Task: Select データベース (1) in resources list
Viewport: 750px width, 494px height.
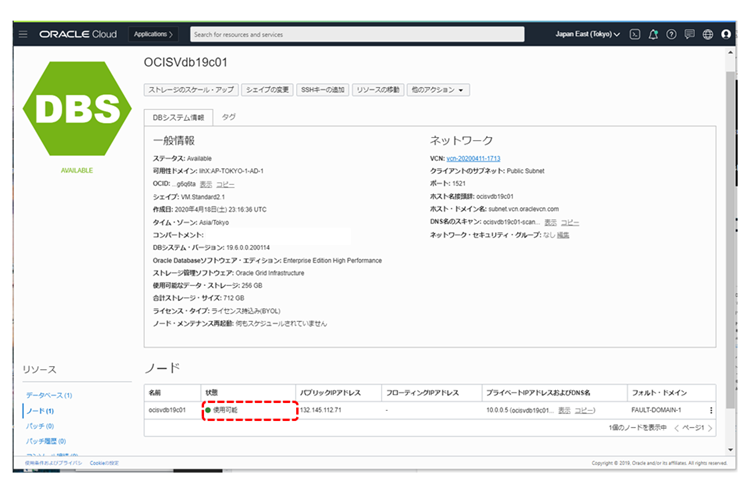Action: pyautogui.click(x=48, y=395)
